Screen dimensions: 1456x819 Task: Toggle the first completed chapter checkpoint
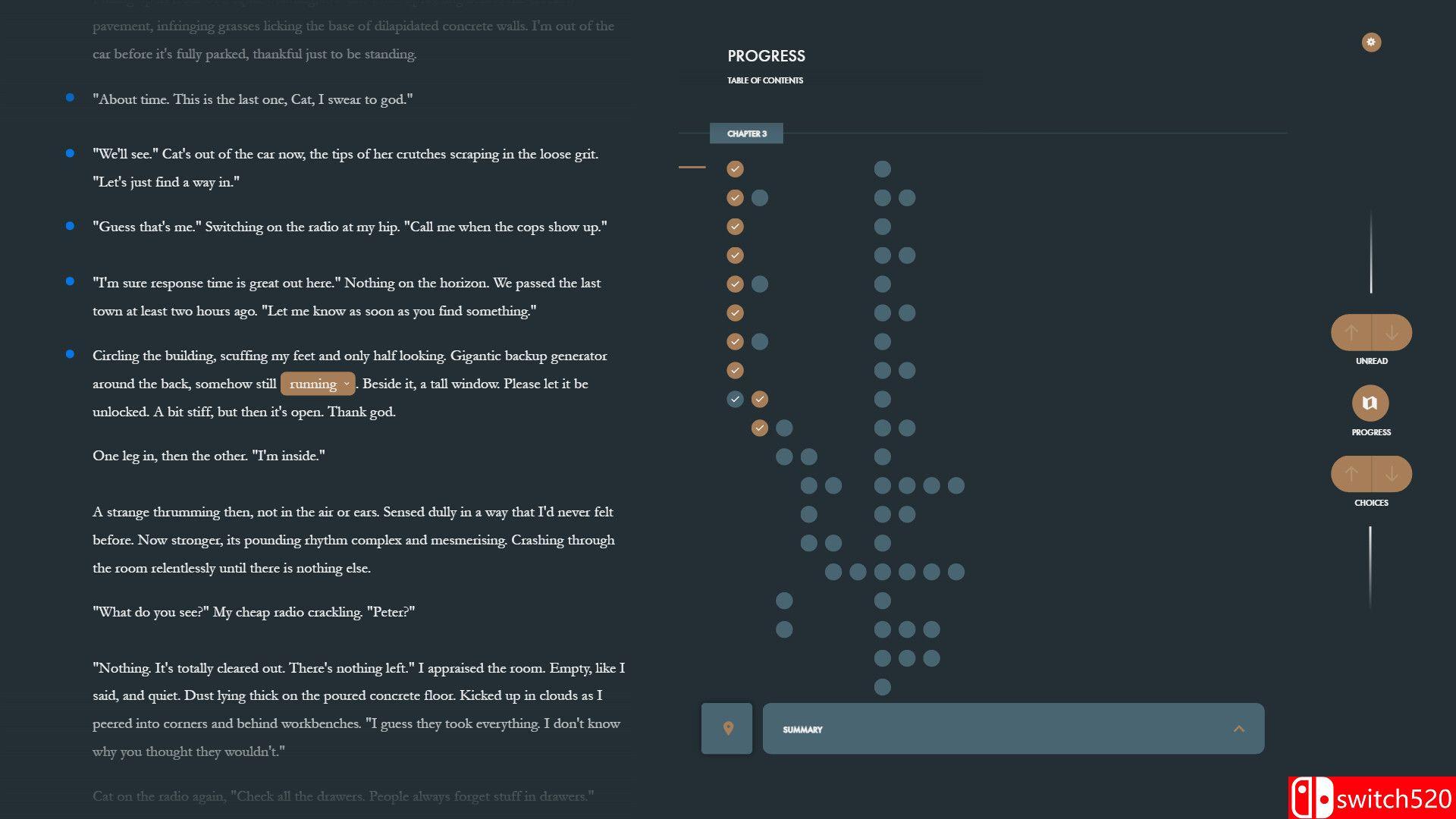click(x=735, y=168)
